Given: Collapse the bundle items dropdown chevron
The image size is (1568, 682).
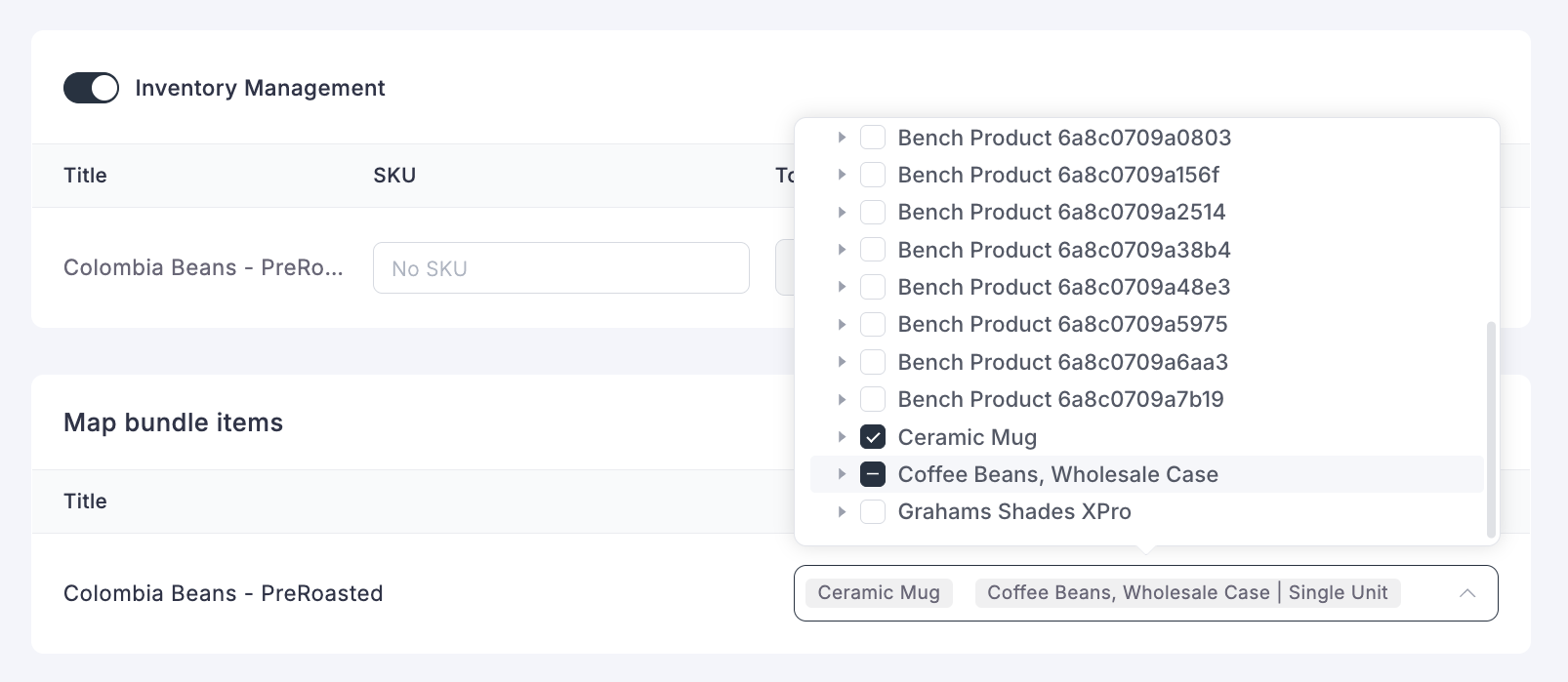Looking at the screenshot, I should click(1467, 593).
